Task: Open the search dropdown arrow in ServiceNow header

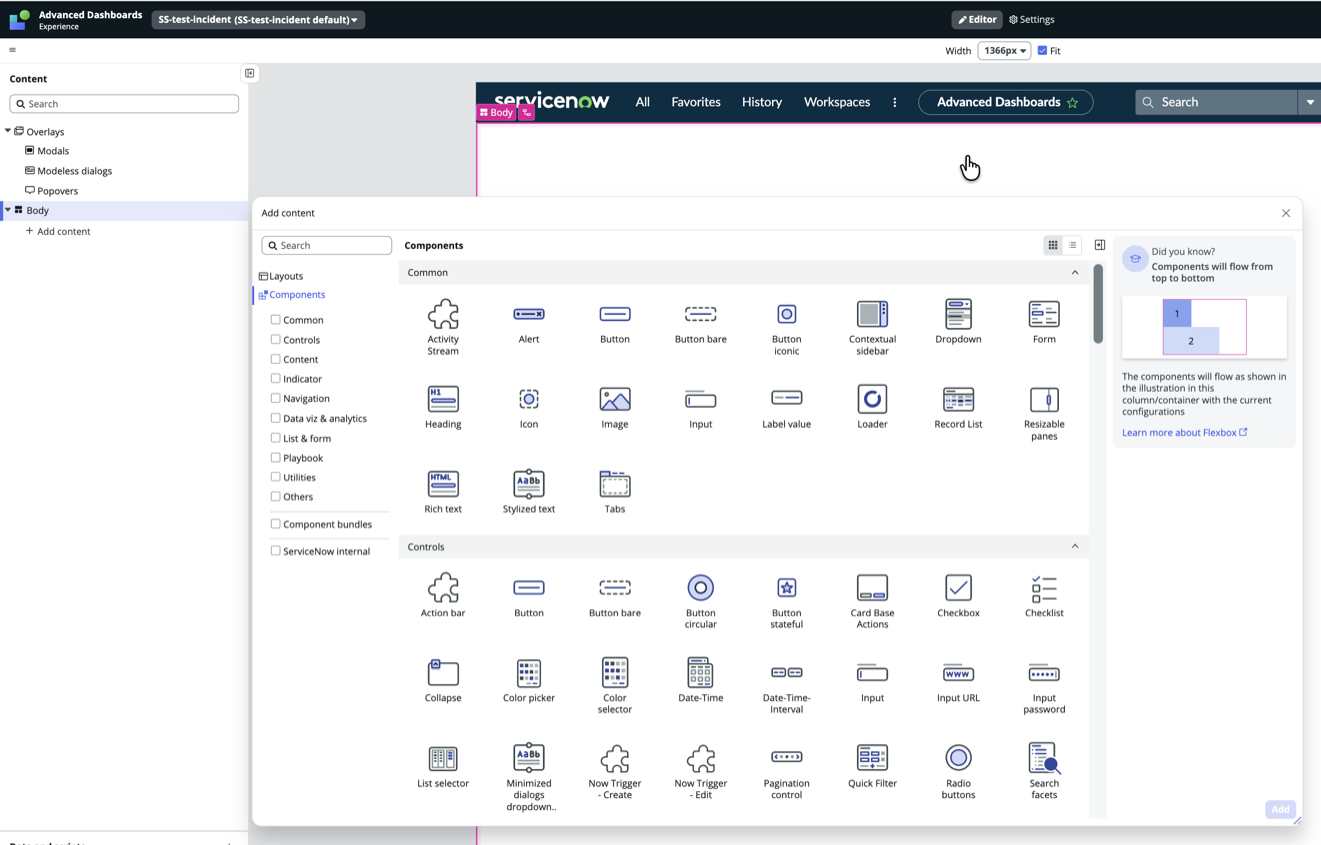Action: tap(1310, 102)
